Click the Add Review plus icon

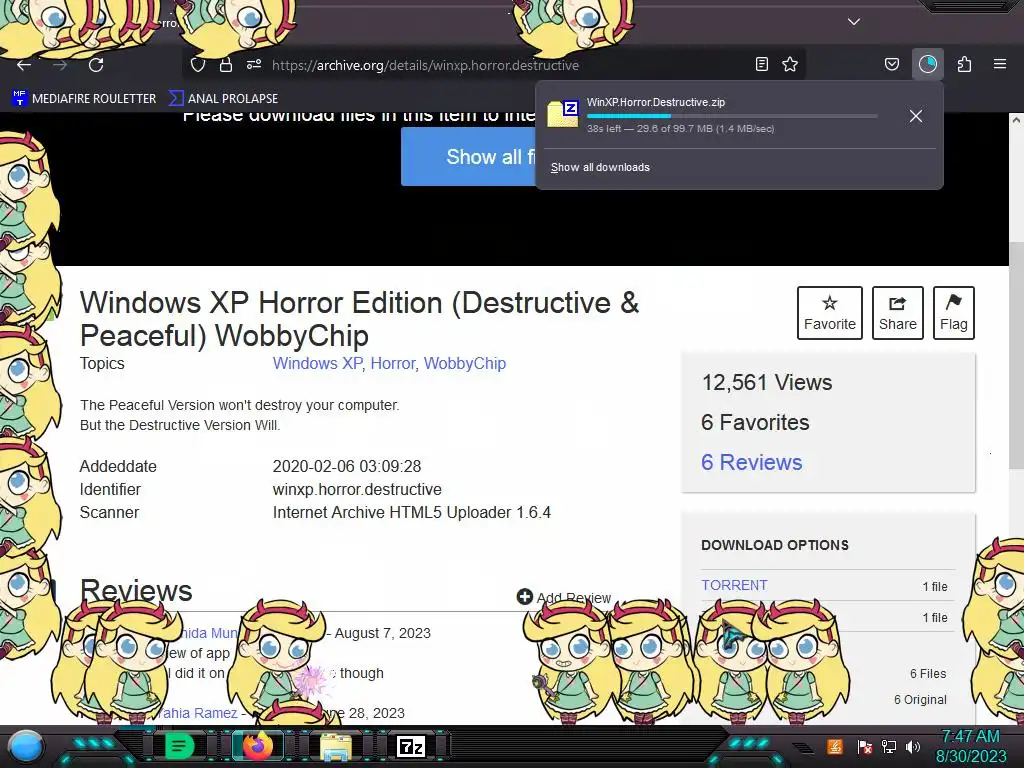[x=524, y=596]
